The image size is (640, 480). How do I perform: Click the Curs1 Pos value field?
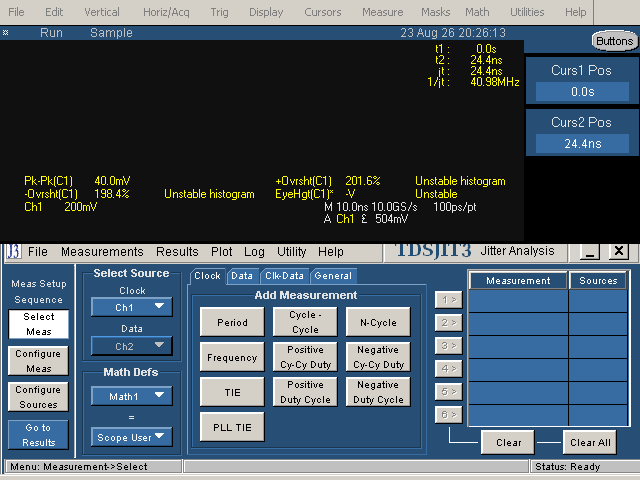coord(582,91)
